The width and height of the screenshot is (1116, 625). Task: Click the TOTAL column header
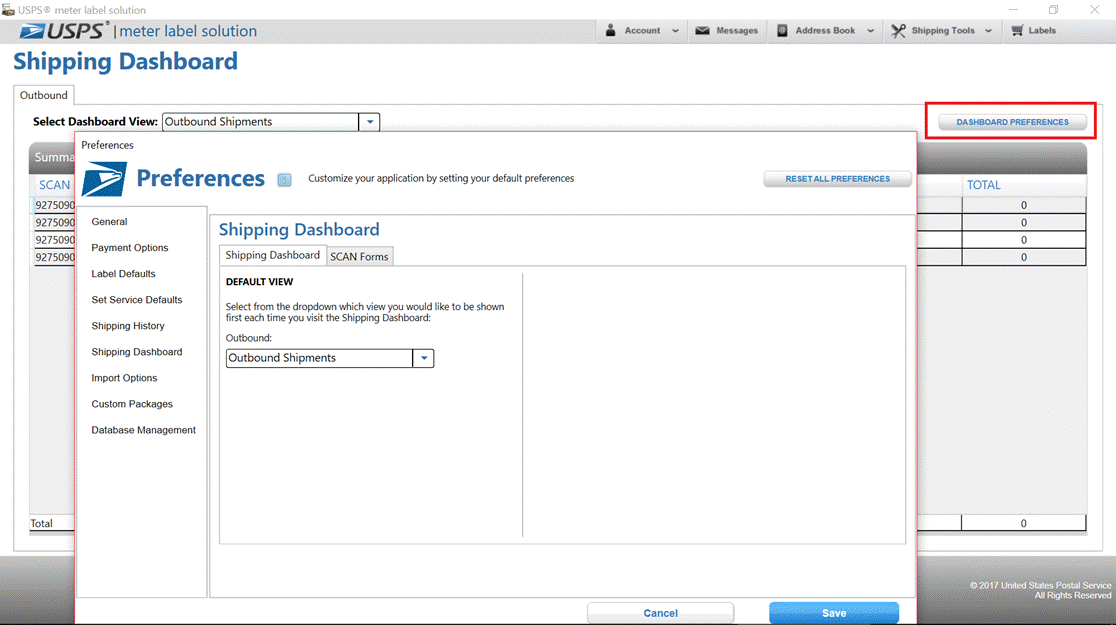984,185
